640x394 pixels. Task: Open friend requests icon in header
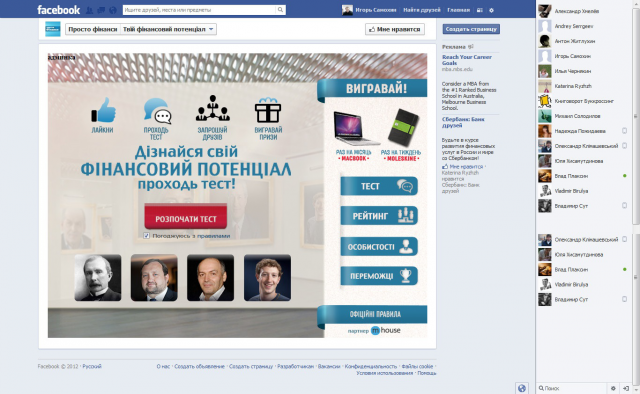pos(89,10)
